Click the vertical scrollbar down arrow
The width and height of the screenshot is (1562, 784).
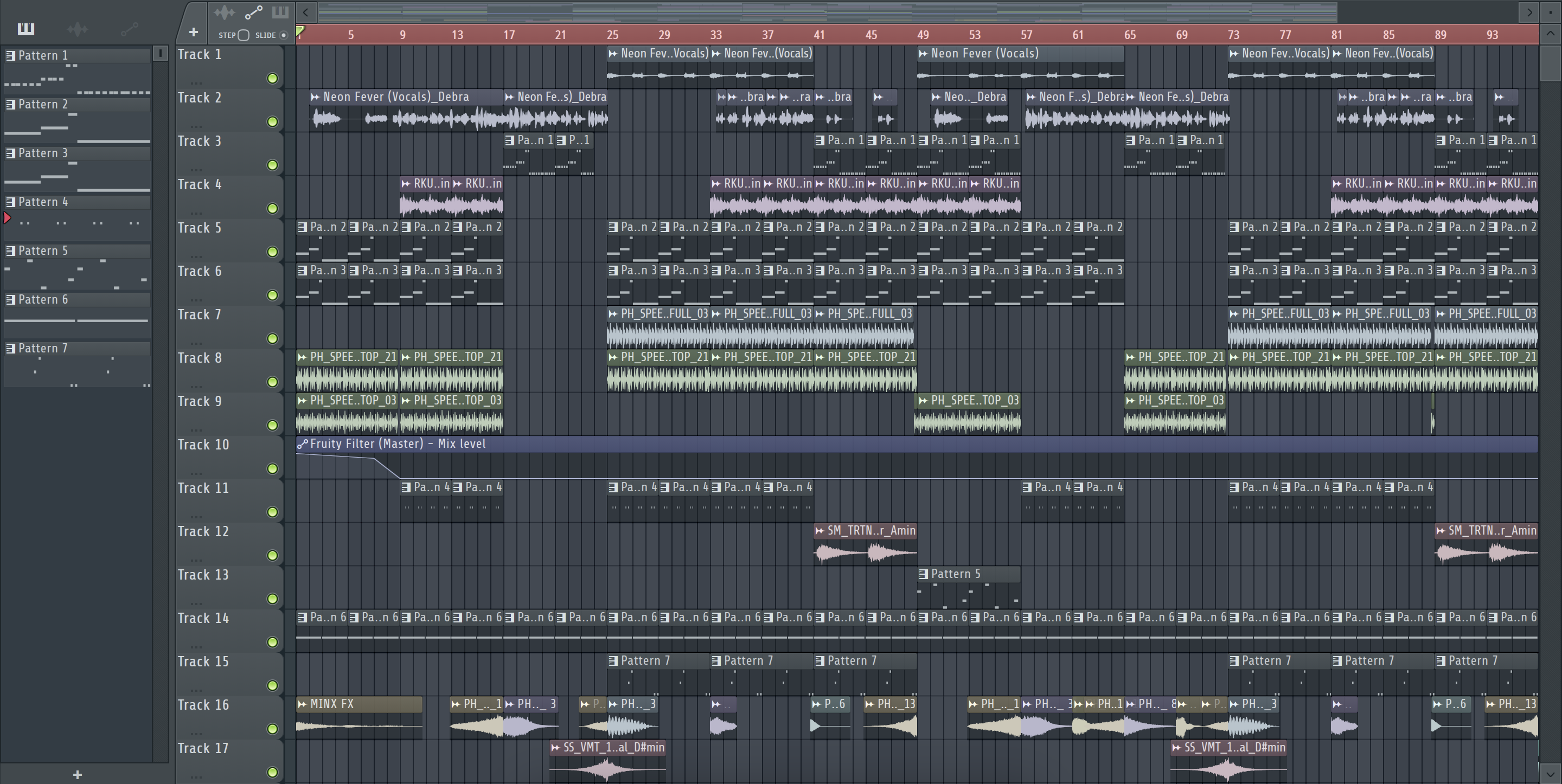[1551, 774]
